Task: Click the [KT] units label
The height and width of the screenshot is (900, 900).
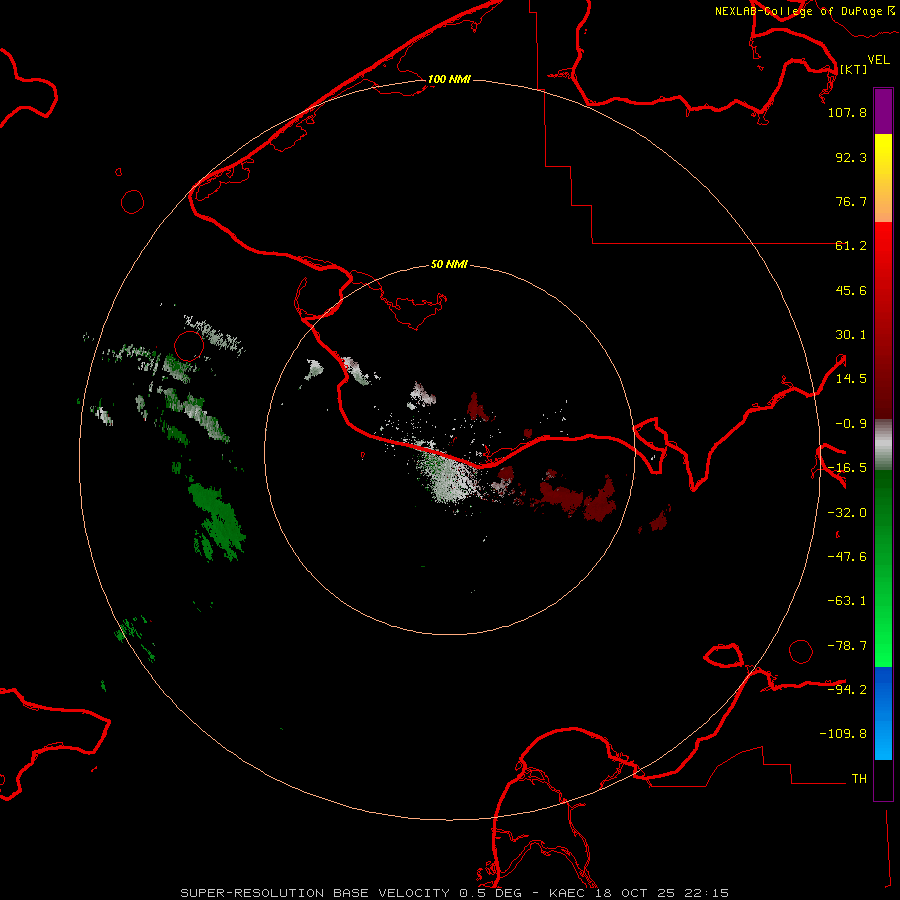Action: 854,69
